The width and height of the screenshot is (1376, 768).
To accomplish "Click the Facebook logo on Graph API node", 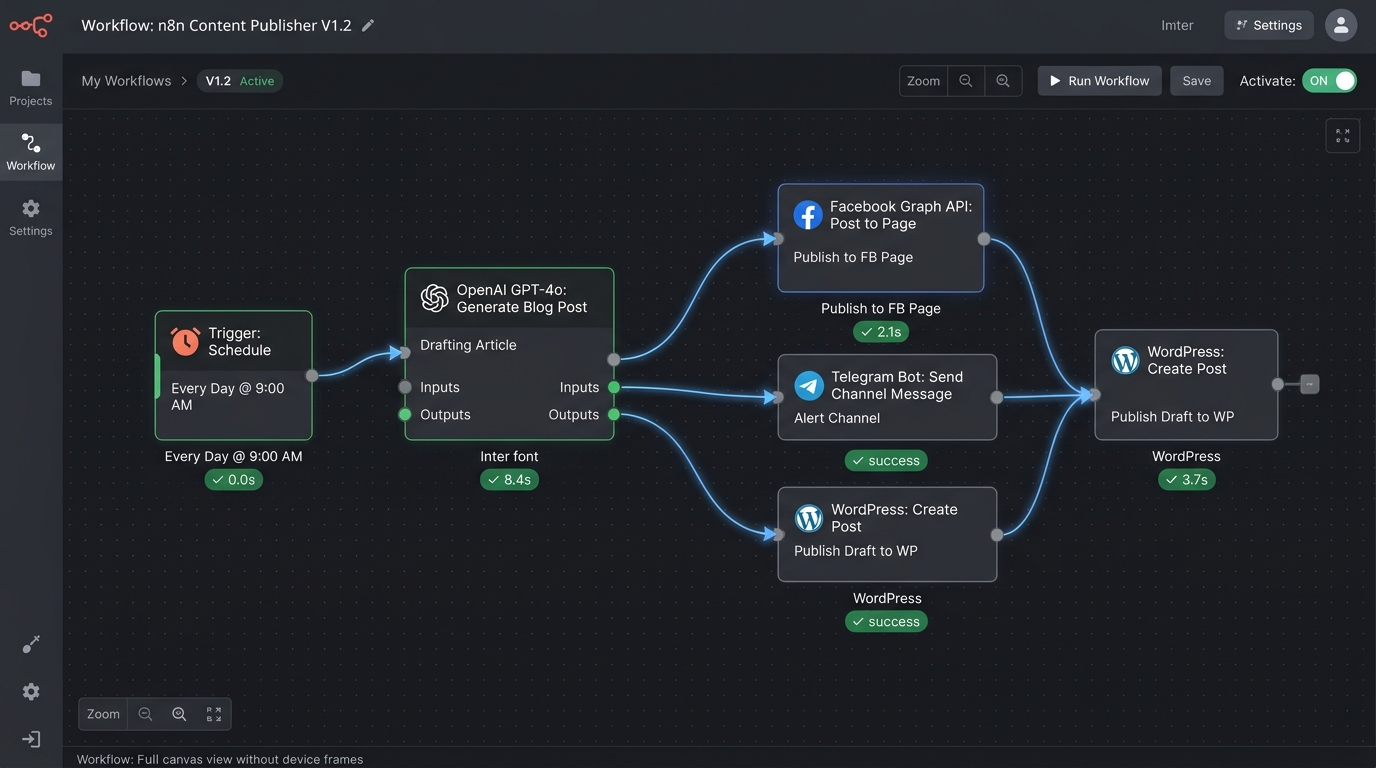I will click(808, 215).
